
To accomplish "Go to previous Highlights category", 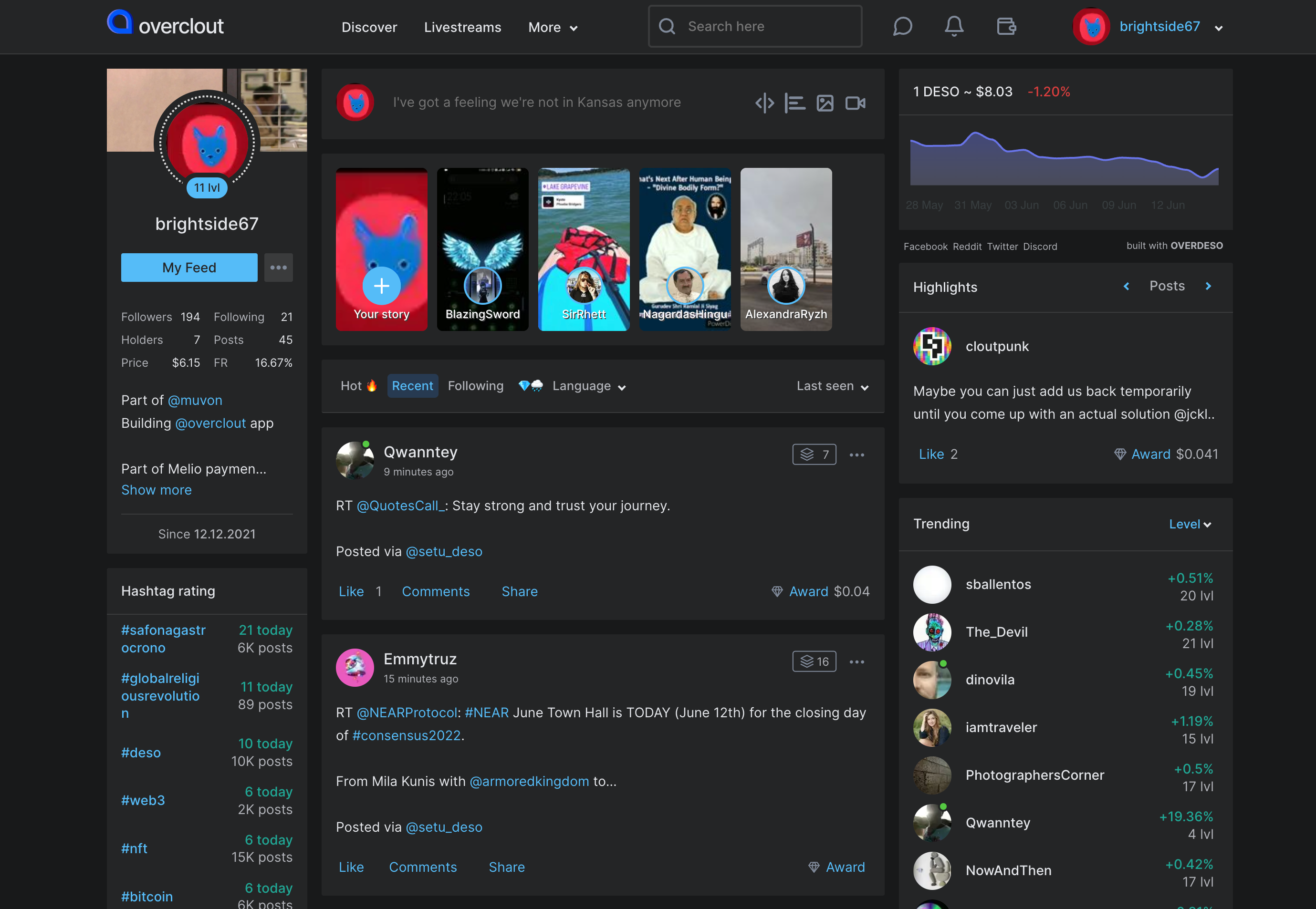I will point(1126,287).
